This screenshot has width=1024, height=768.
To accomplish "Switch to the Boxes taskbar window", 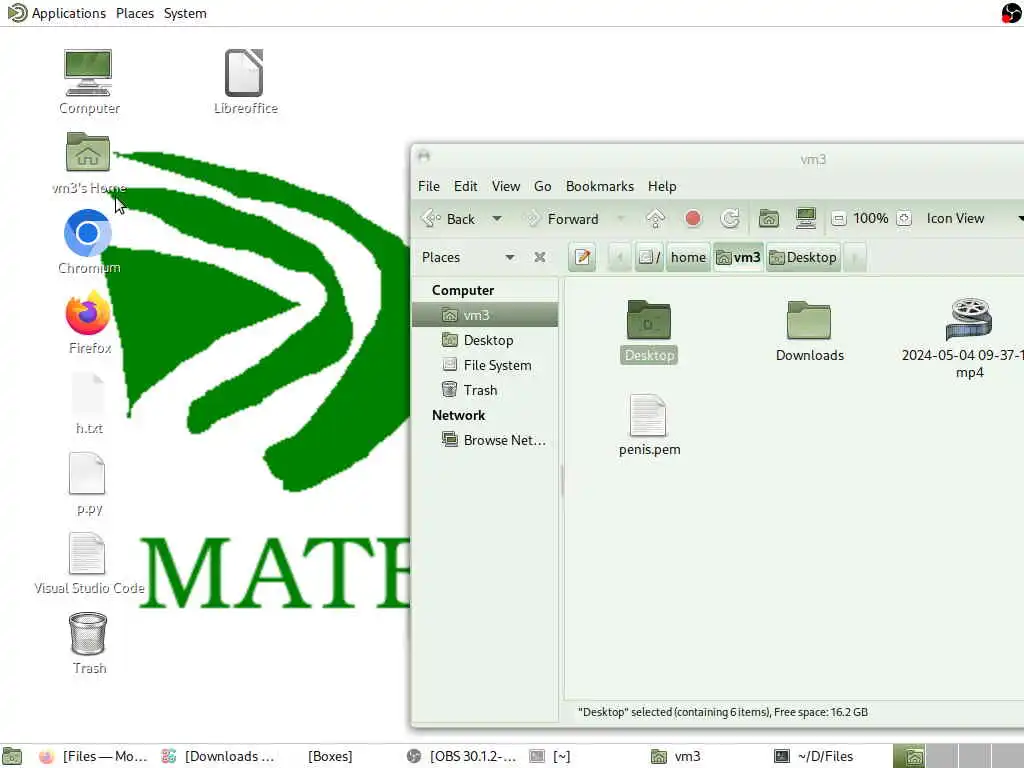I will click(330, 756).
